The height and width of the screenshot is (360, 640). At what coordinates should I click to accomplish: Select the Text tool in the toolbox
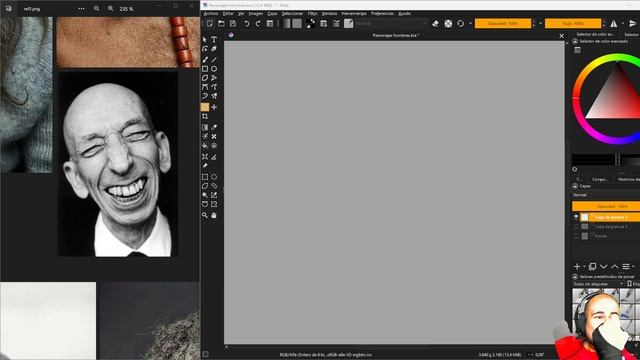tap(214, 40)
